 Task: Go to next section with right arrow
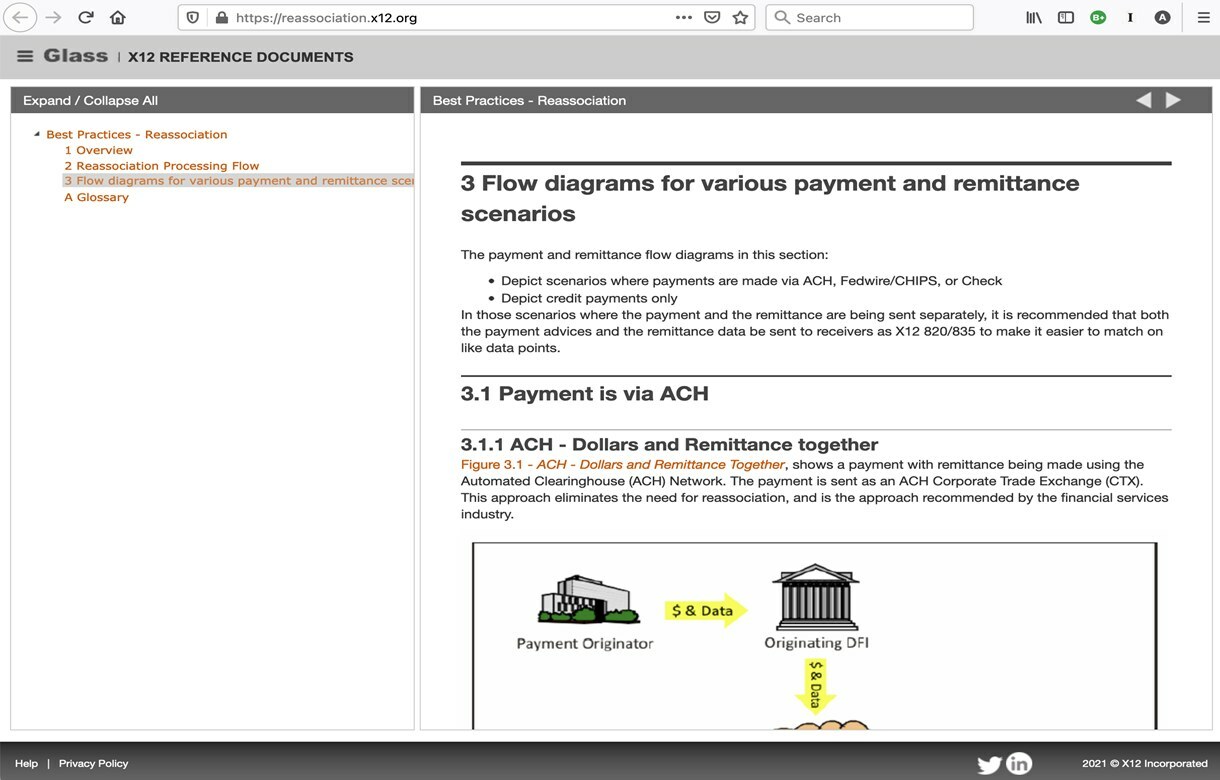point(1174,100)
